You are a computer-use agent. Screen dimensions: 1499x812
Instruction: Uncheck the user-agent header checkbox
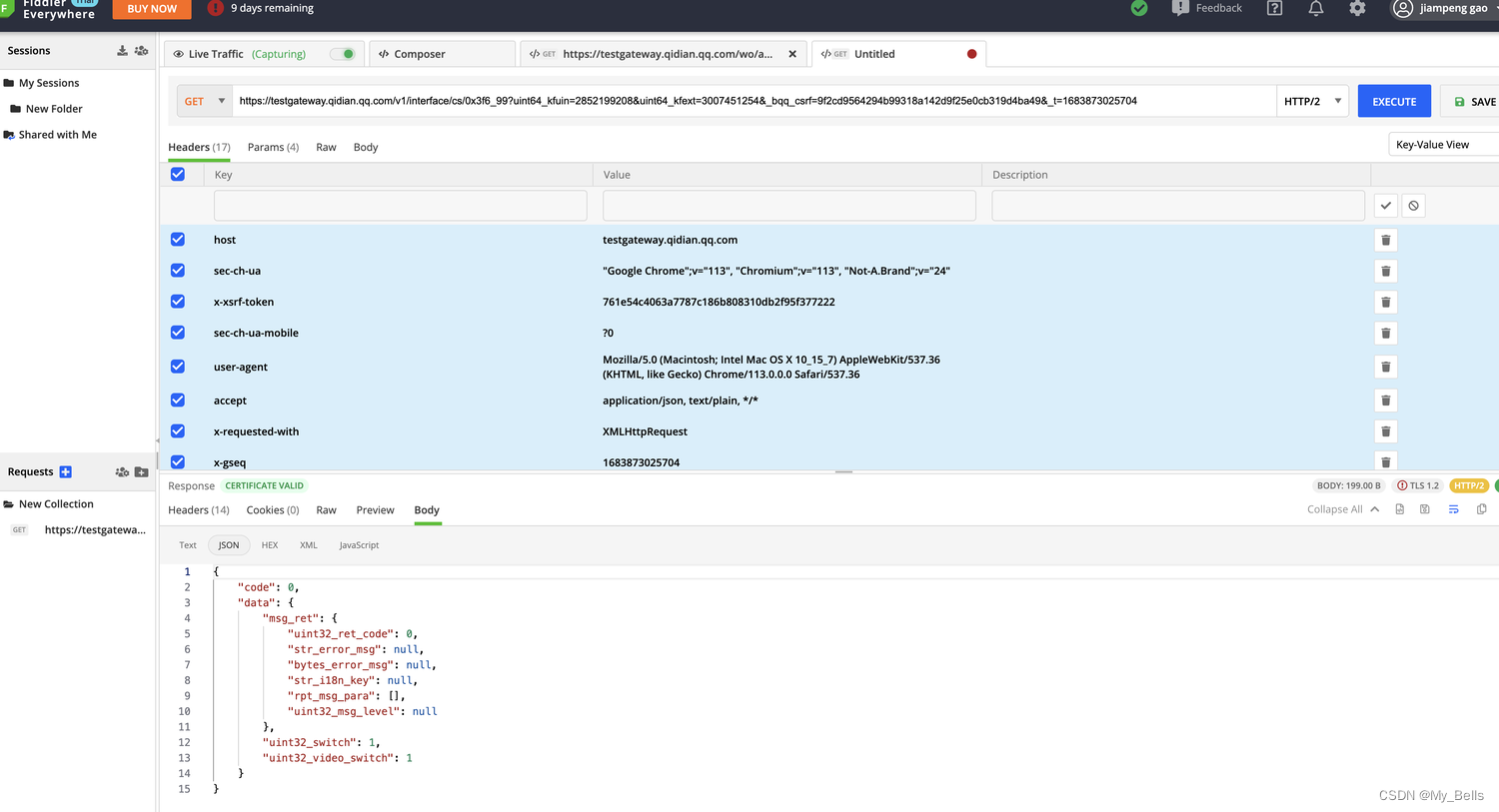(x=178, y=367)
